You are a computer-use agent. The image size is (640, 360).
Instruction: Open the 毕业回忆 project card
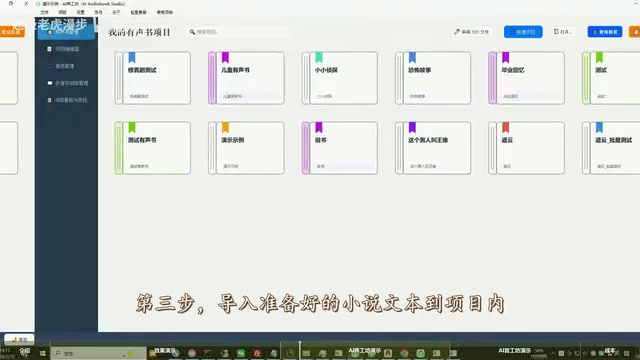click(x=527, y=78)
